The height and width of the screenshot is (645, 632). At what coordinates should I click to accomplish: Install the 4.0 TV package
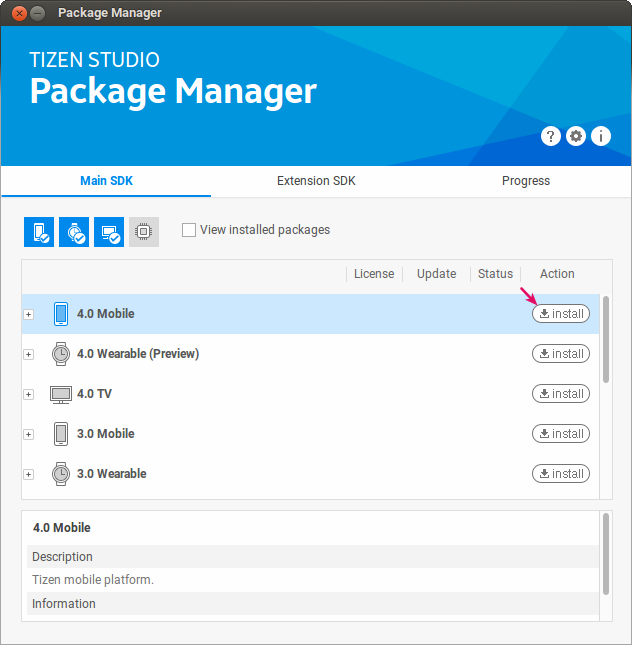[x=561, y=394]
